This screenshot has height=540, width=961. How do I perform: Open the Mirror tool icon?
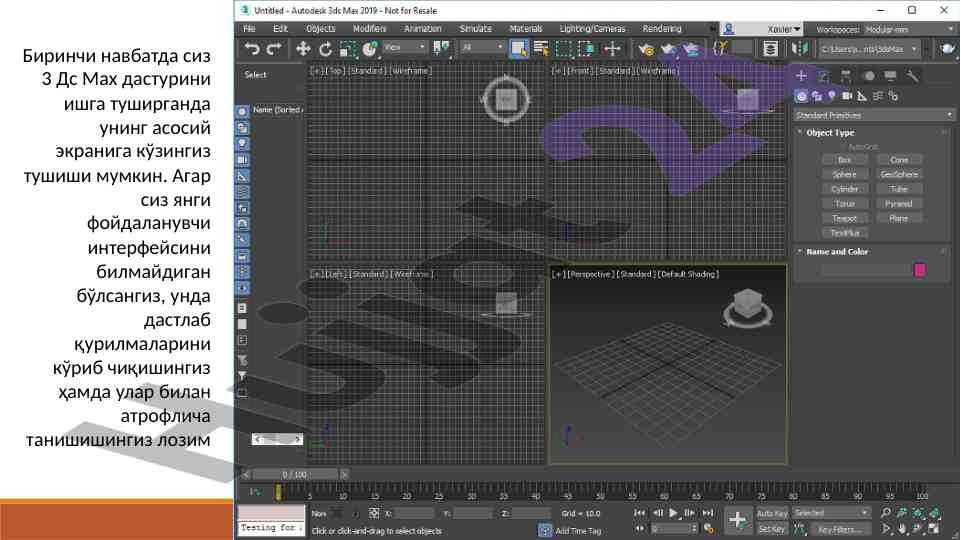tap(799, 48)
